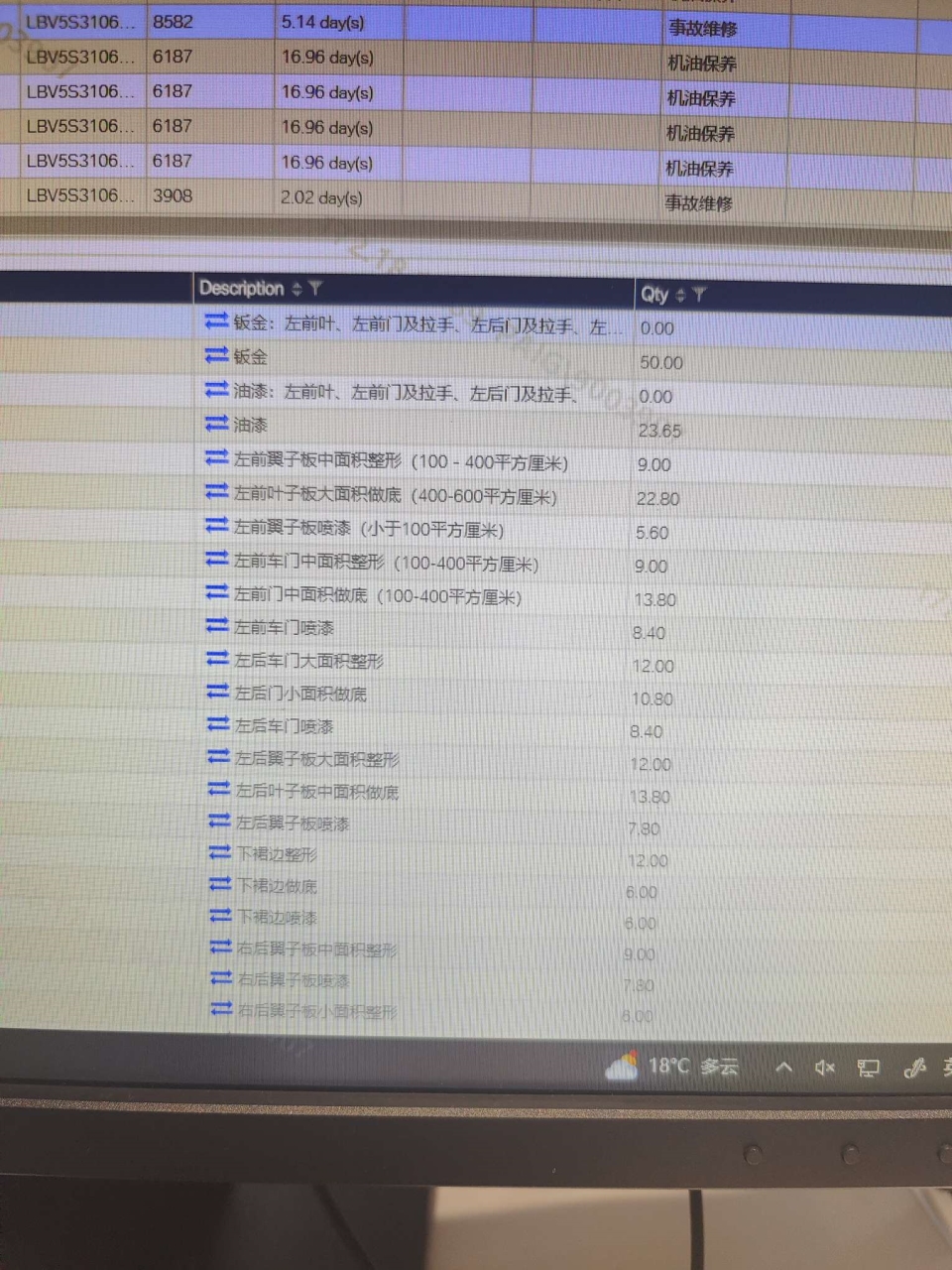This screenshot has width=952, height=1270.
Task: Click the 22.80 quantity cell
Action: pos(657,499)
